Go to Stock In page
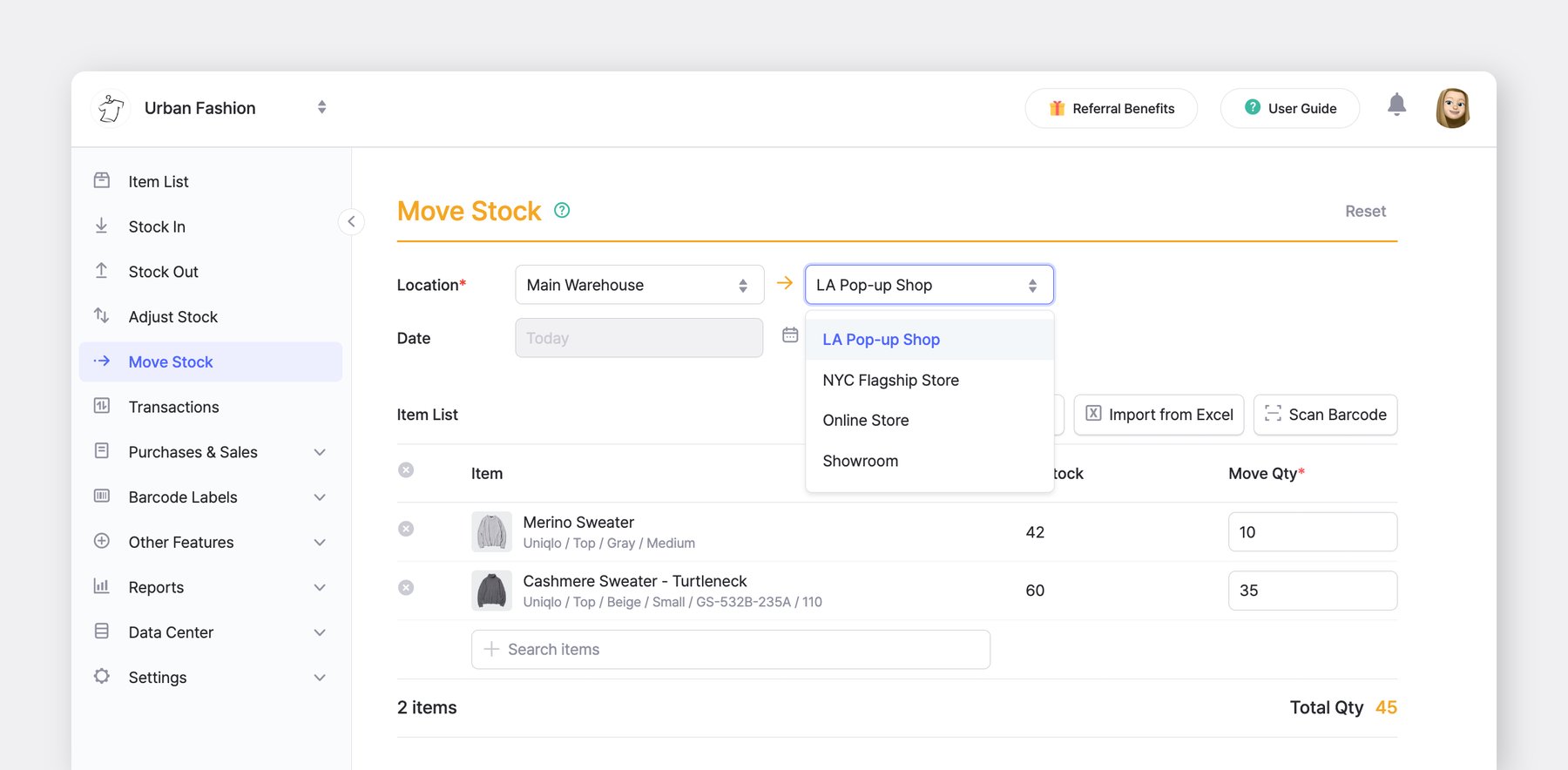Image resolution: width=1568 pixels, height=770 pixels. pyautogui.click(x=157, y=226)
